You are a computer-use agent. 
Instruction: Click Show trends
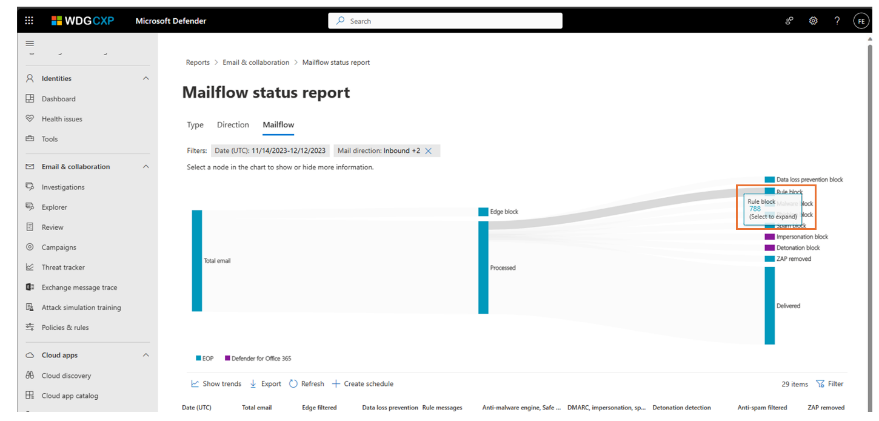[x=216, y=384]
